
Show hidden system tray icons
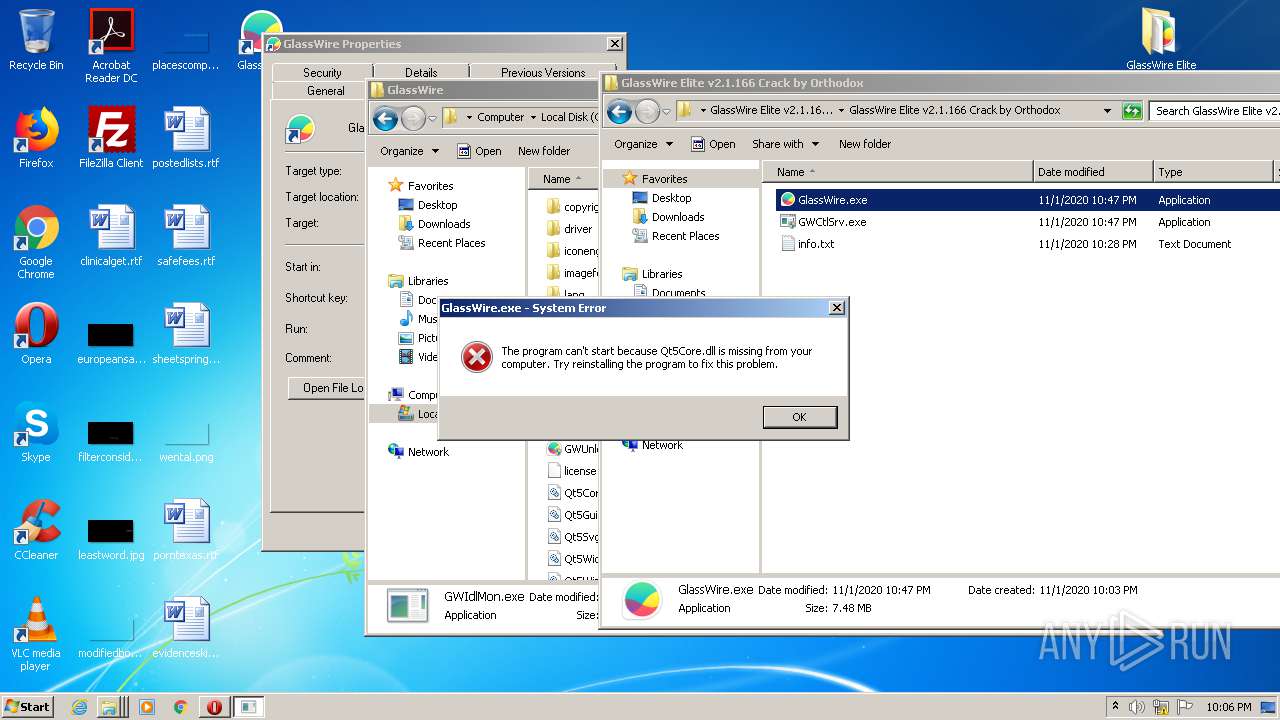point(1115,707)
